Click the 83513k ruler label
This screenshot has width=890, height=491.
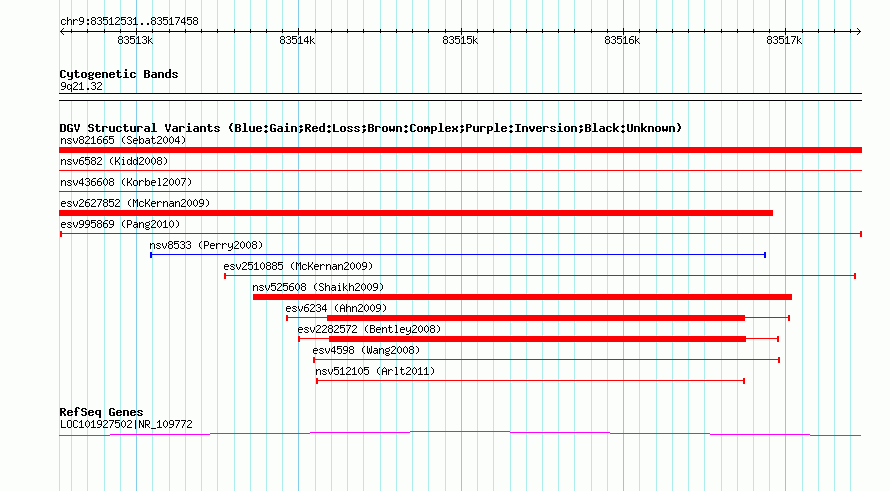(135, 40)
